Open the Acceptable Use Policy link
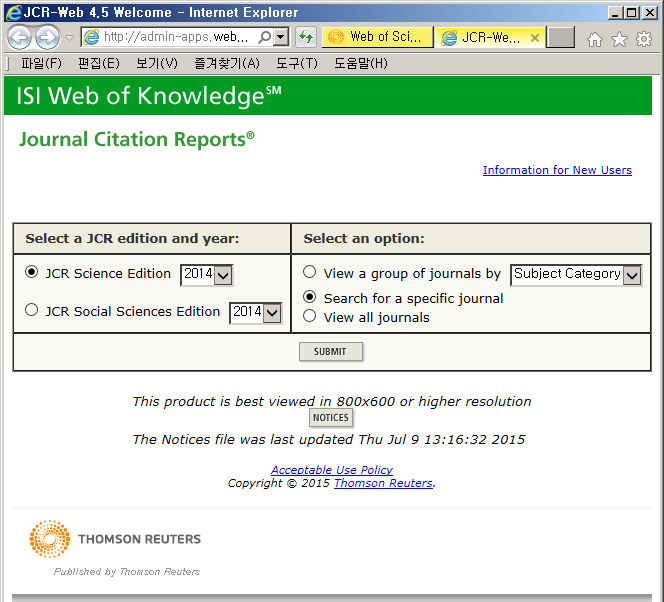Image resolution: width=664 pixels, height=602 pixels. tap(332, 470)
